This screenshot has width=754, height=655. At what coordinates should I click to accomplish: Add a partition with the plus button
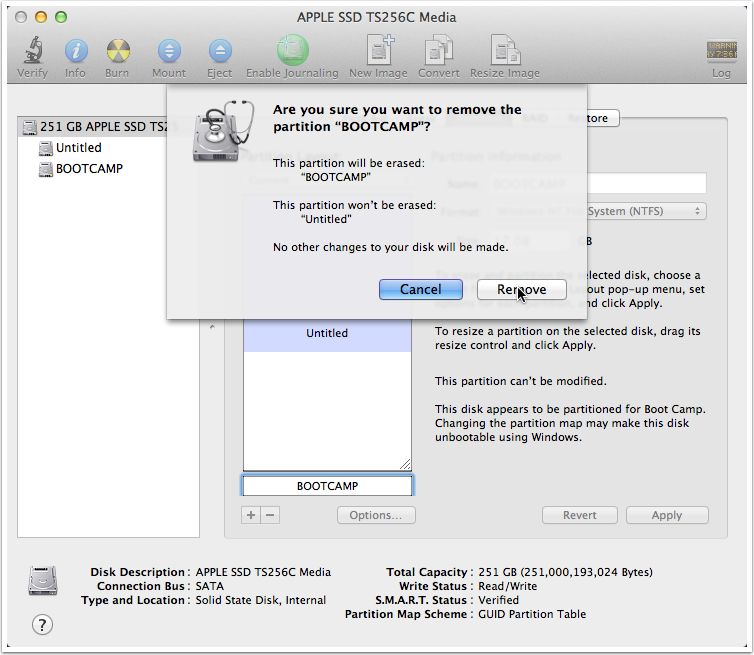[251, 515]
